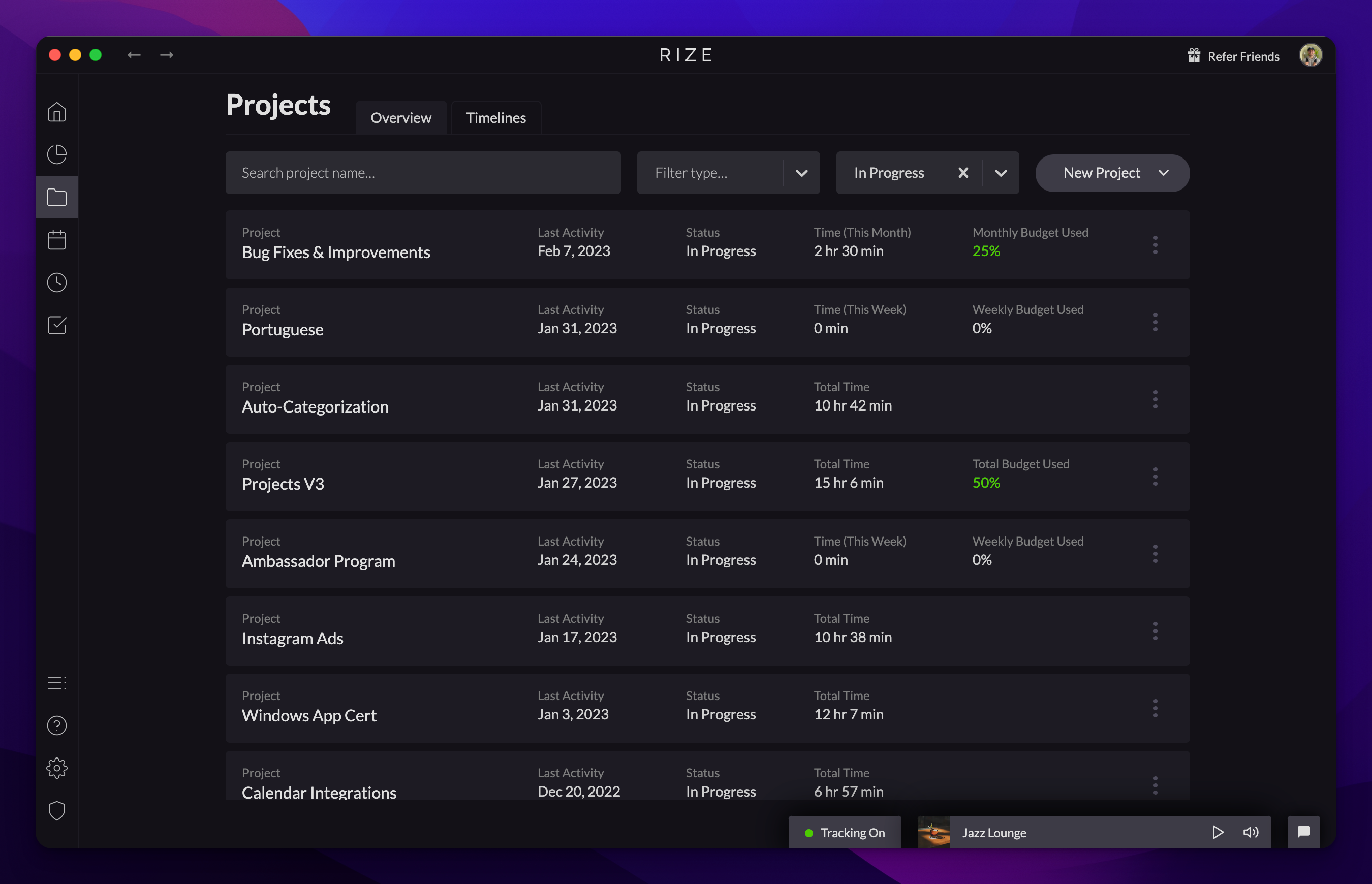
Task: Select the Projects folder sidebar icon
Action: pyautogui.click(x=57, y=198)
